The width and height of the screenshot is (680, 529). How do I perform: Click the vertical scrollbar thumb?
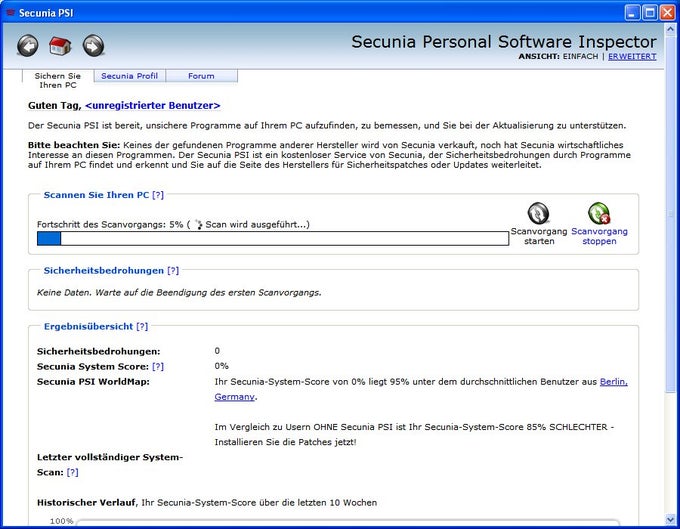point(669,213)
